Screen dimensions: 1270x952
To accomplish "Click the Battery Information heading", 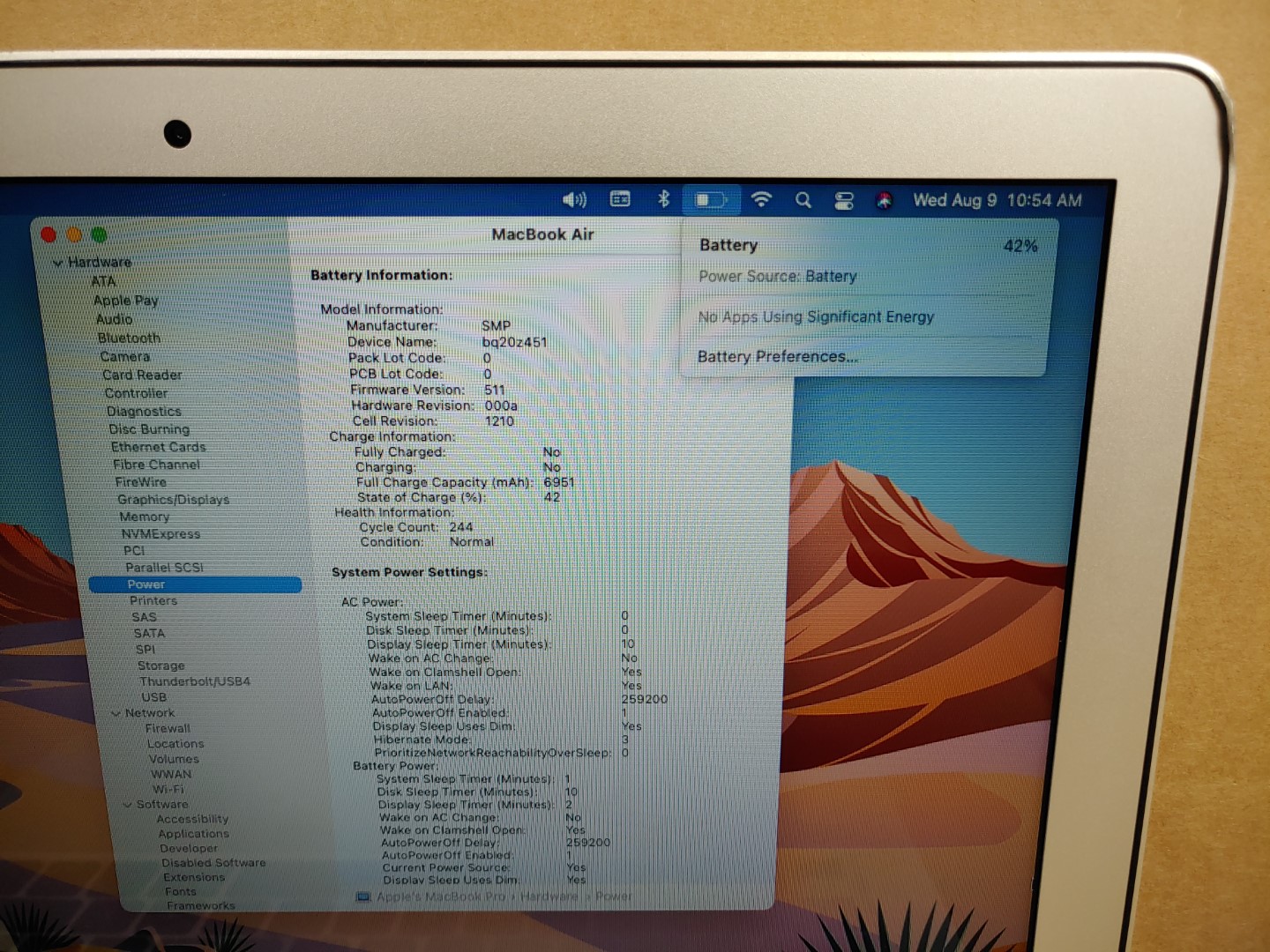I will pos(381,275).
